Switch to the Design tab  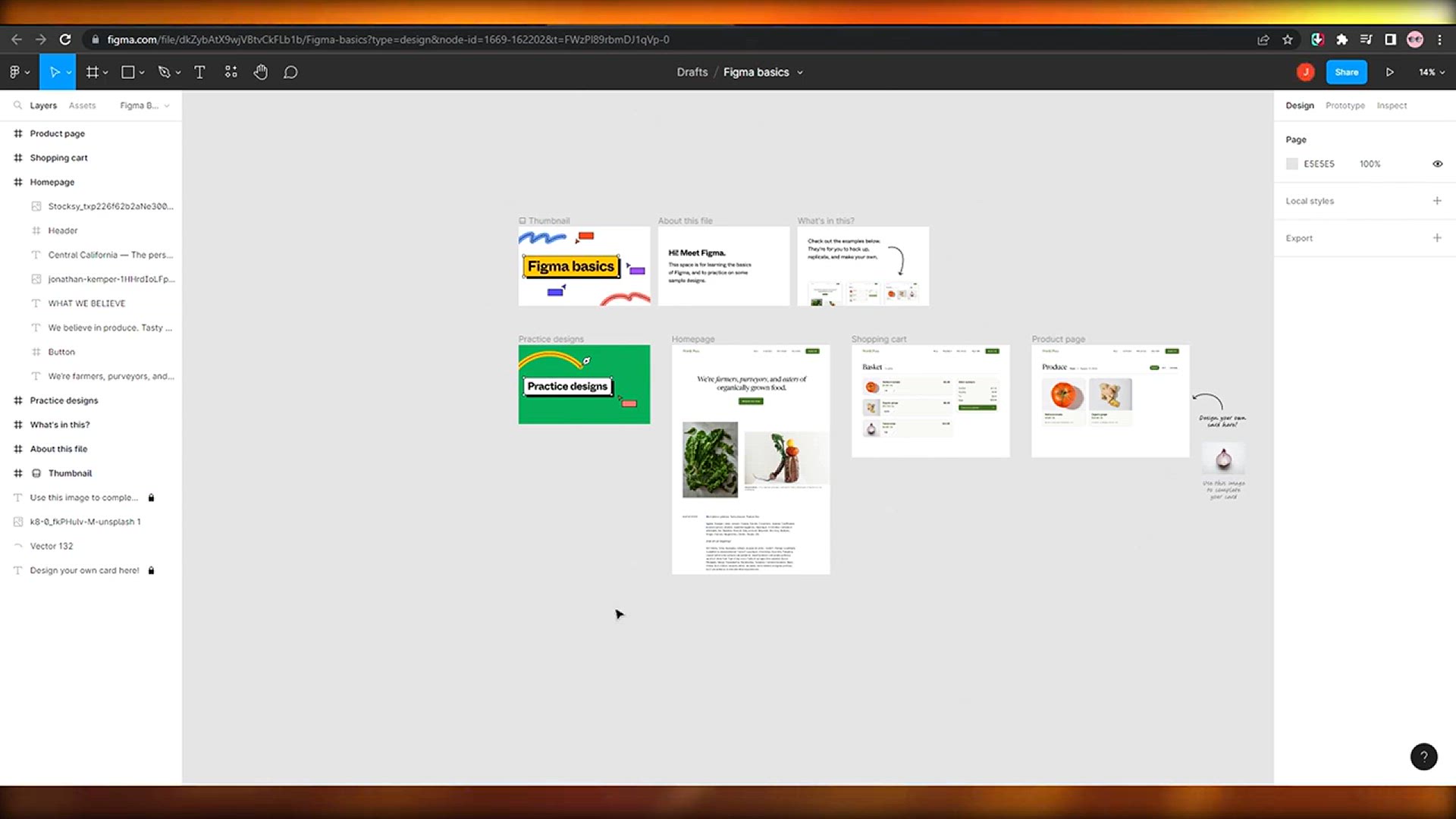[x=1300, y=105]
